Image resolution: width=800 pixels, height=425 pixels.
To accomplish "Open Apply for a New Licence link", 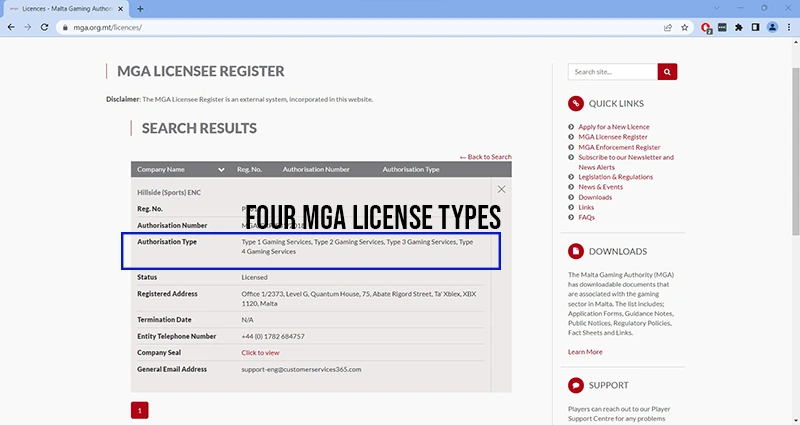I will tap(614, 127).
